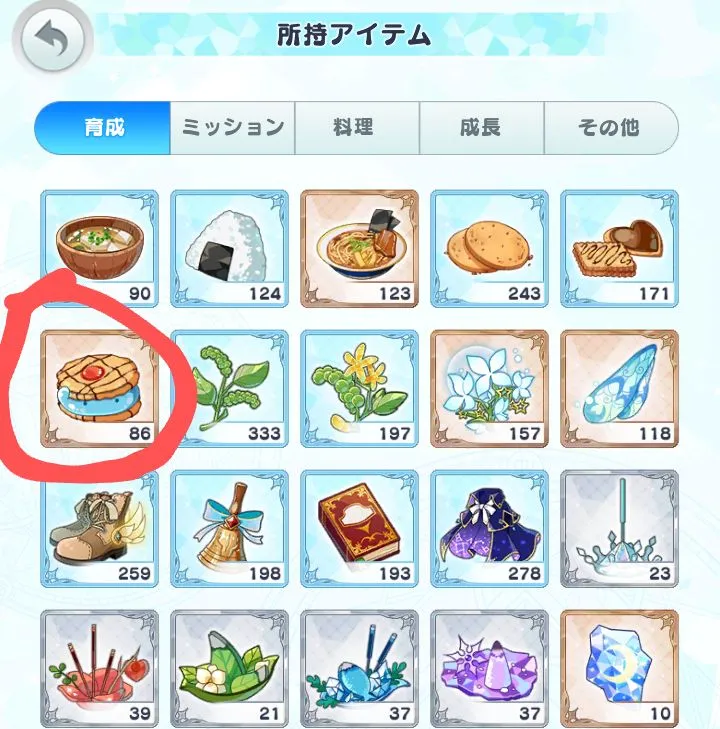
Task: Tap the onigiri rice ball item
Action: tap(230, 249)
